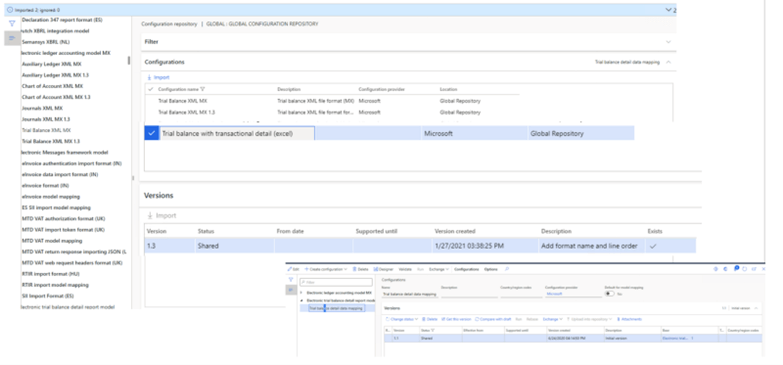Collapse the Versions section in the small window
The image size is (783, 365).
pyautogui.click(x=756, y=308)
